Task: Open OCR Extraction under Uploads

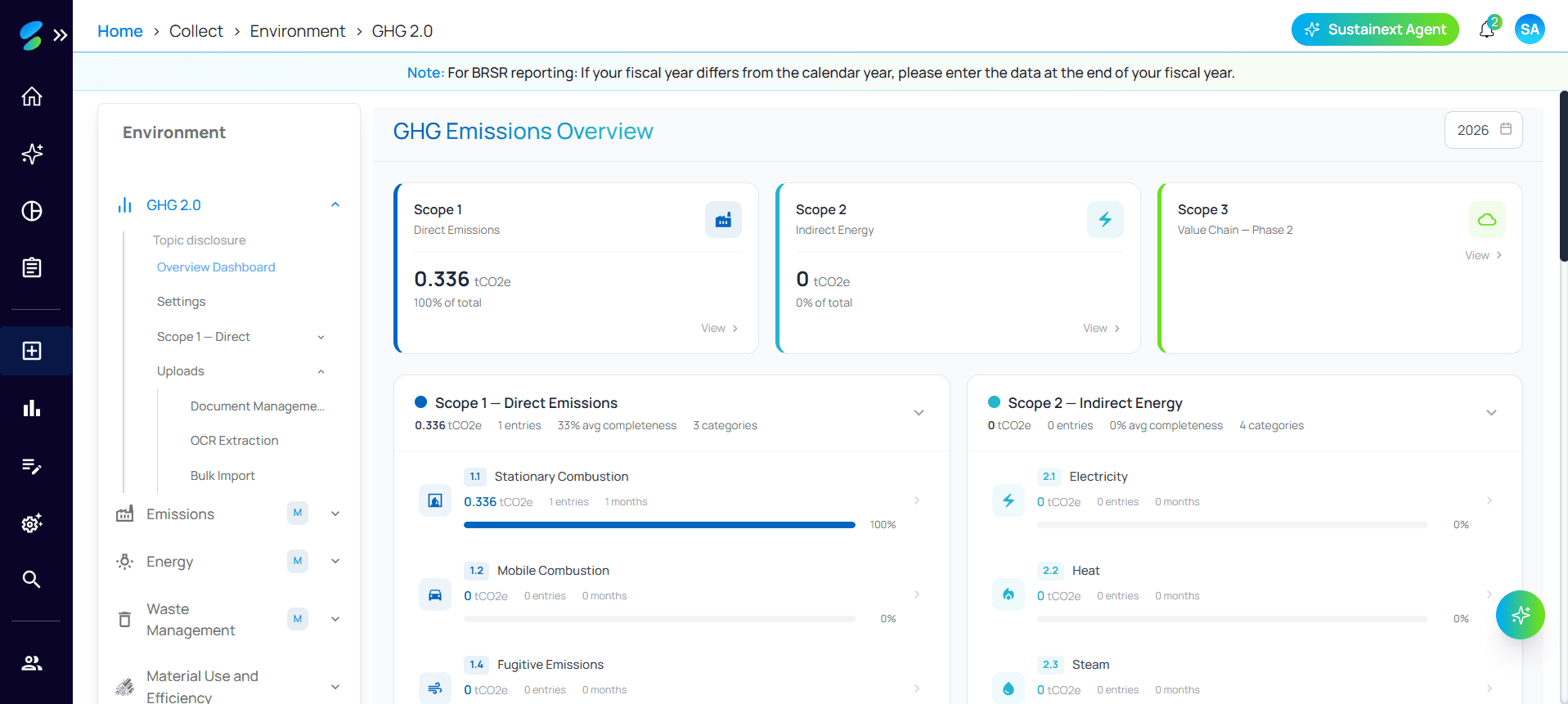Action: [x=235, y=441]
